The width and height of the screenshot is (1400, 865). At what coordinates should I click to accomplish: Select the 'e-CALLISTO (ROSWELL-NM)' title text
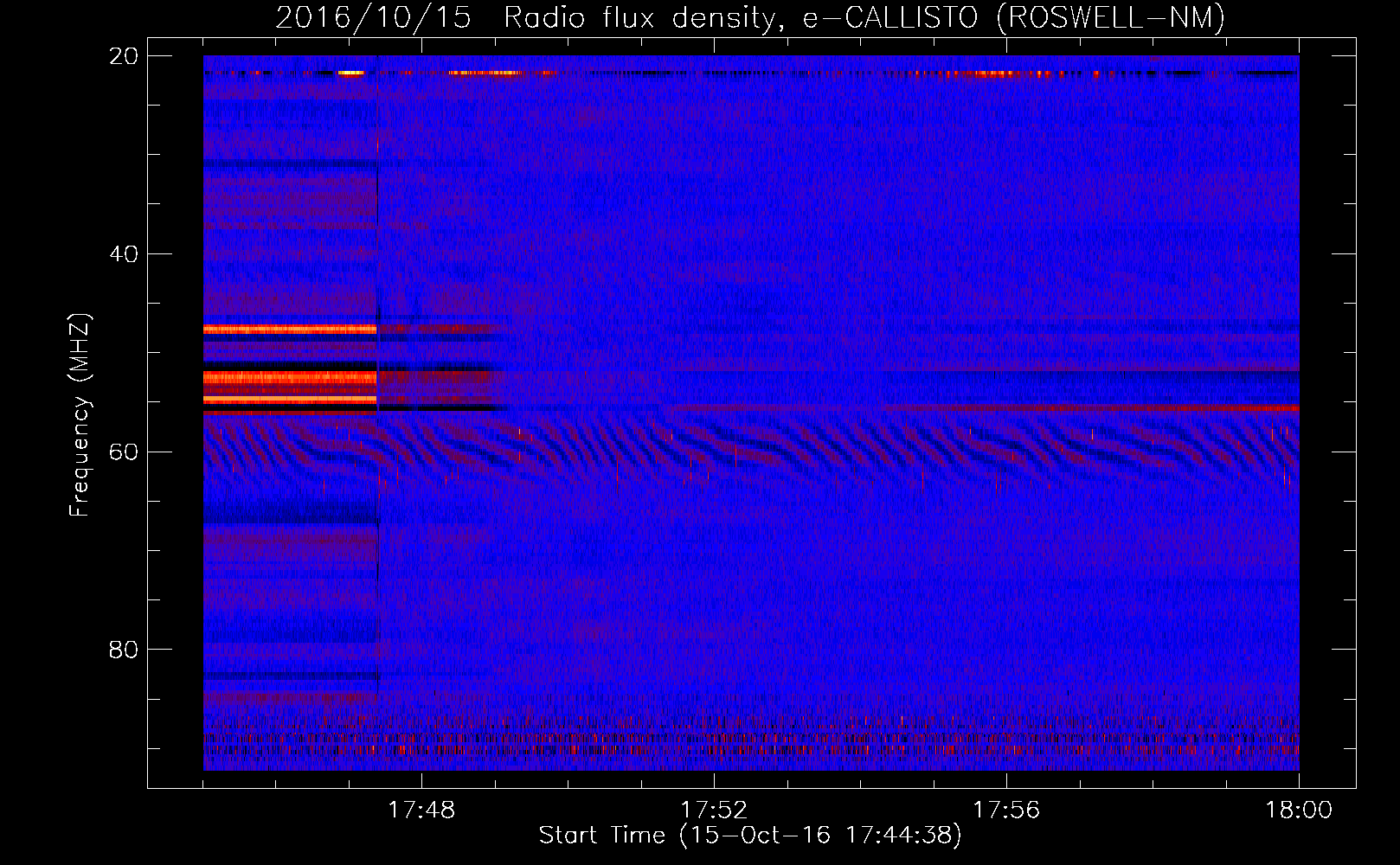coord(1014,17)
